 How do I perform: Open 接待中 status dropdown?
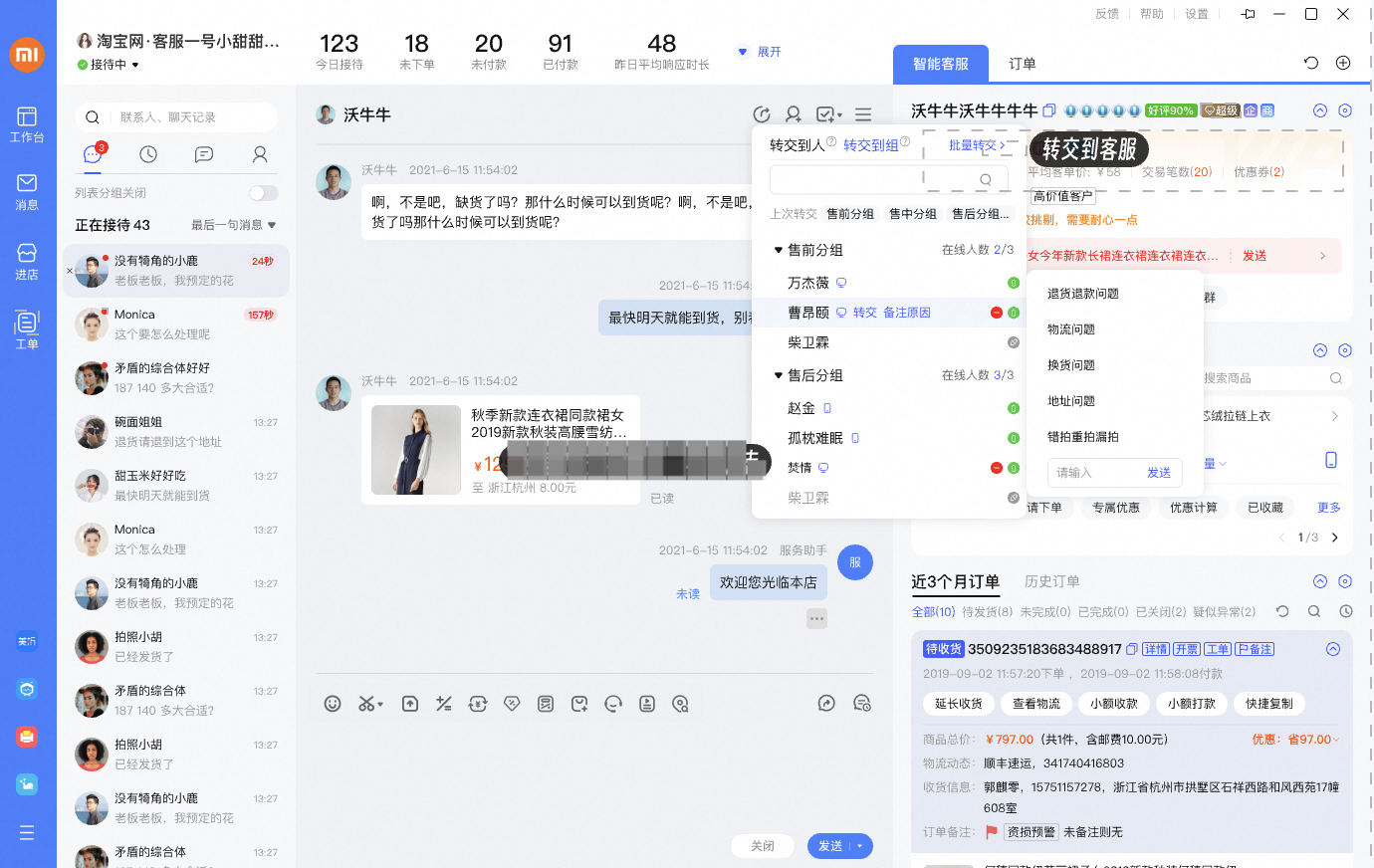point(109,65)
